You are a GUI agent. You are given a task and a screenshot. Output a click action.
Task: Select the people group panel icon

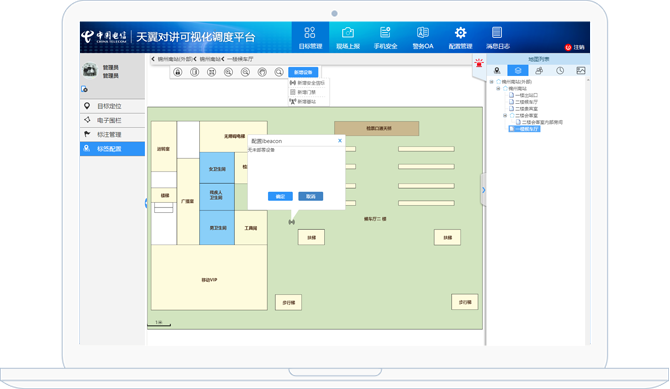coord(539,71)
